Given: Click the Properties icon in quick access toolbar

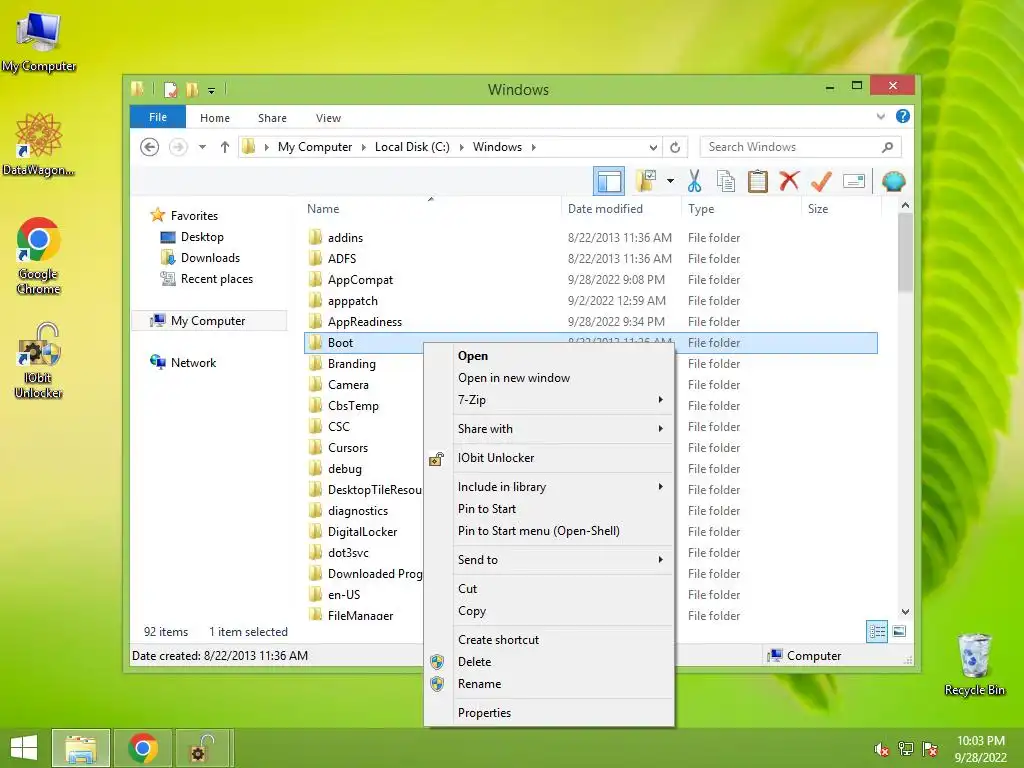Looking at the screenshot, I should coord(170,89).
